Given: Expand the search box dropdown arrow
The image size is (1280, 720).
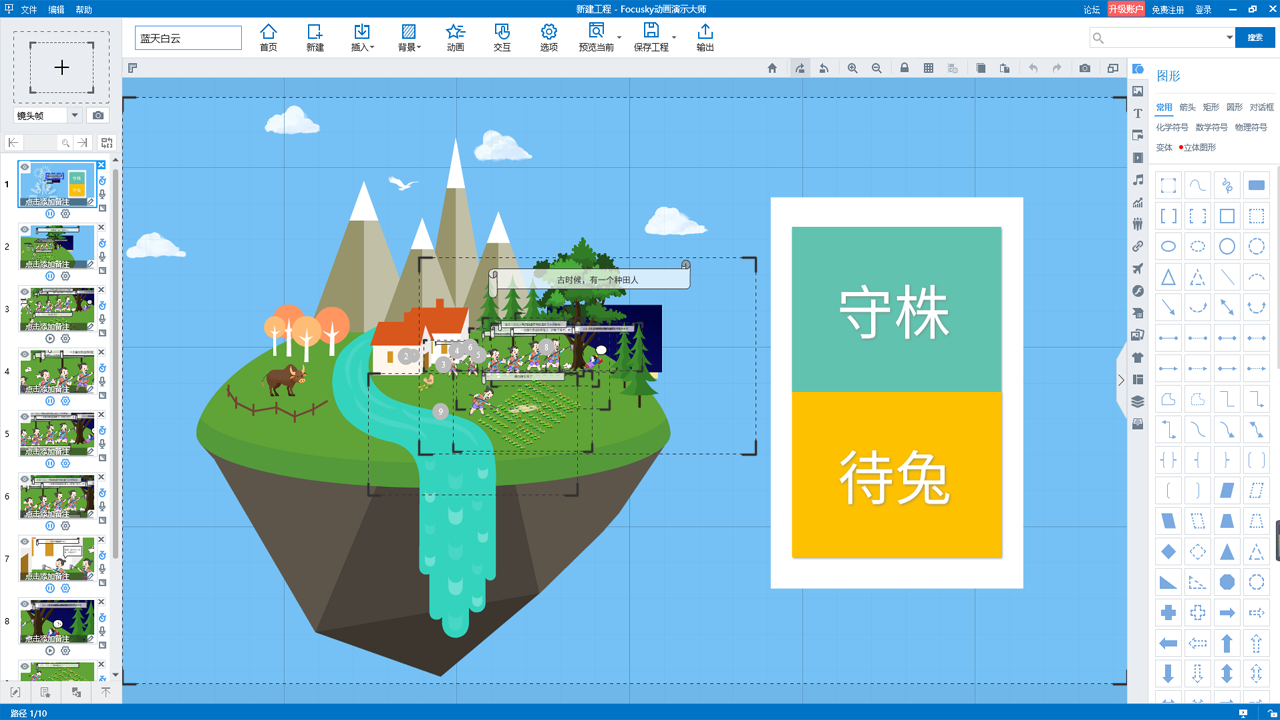Looking at the screenshot, I should (1229, 38).
